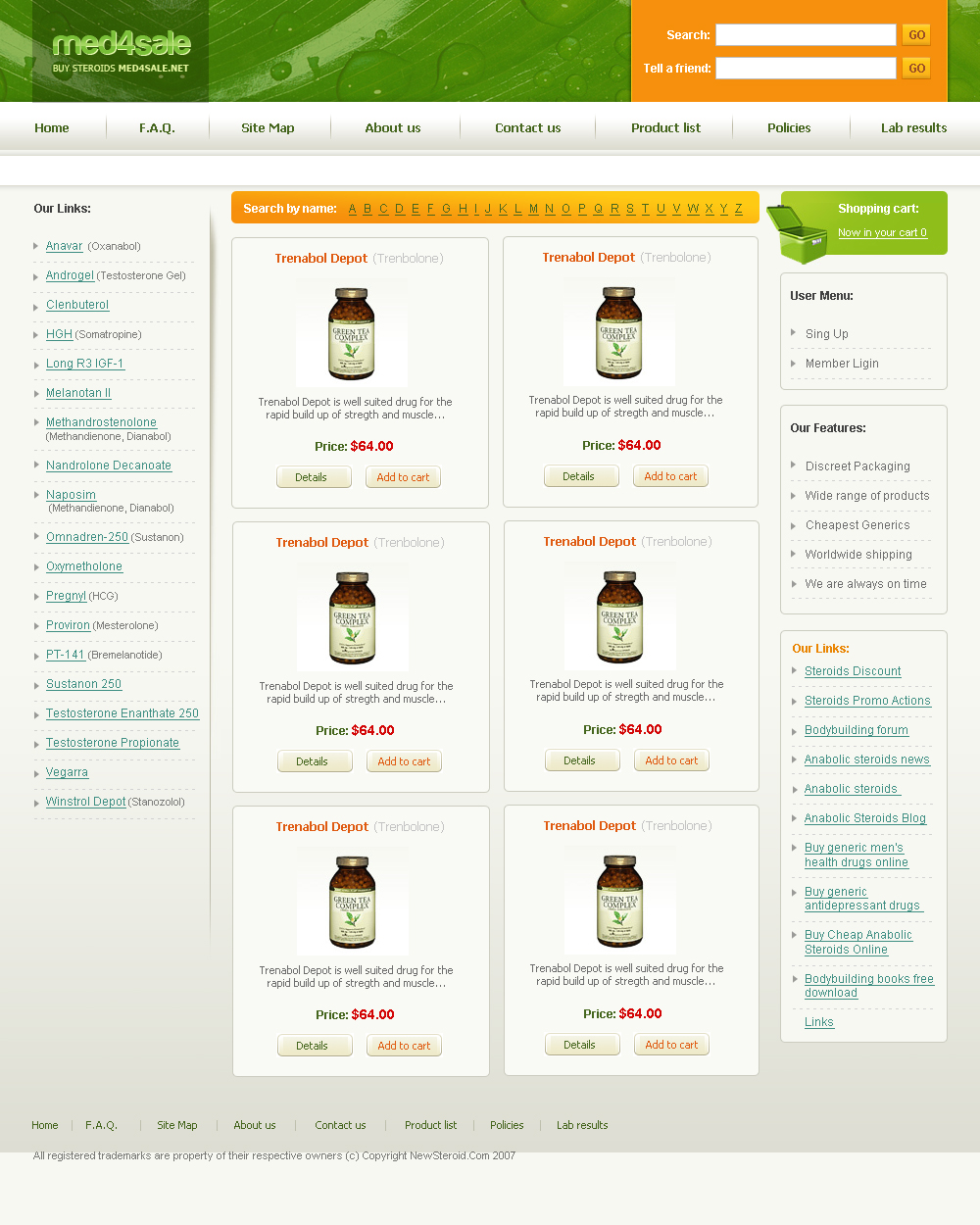The height and width of the screenshot is (1225, 980).
Task: Open the Winstrol Depot link
Action: 86,802
